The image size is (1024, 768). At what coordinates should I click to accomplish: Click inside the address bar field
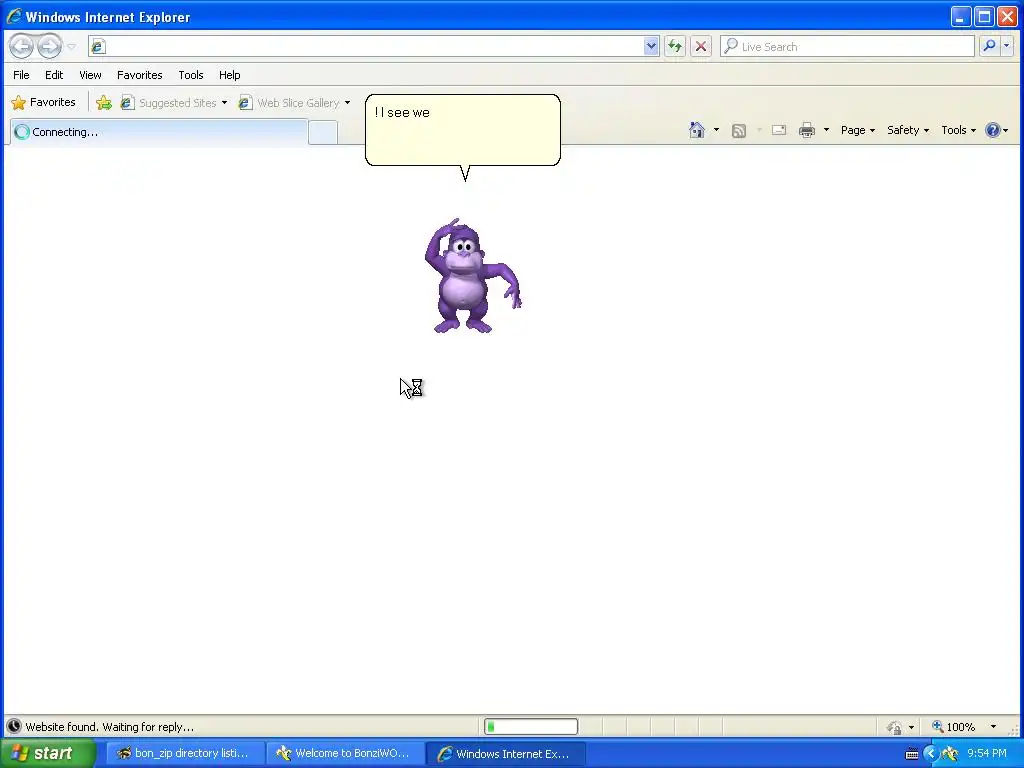[374, 46]
